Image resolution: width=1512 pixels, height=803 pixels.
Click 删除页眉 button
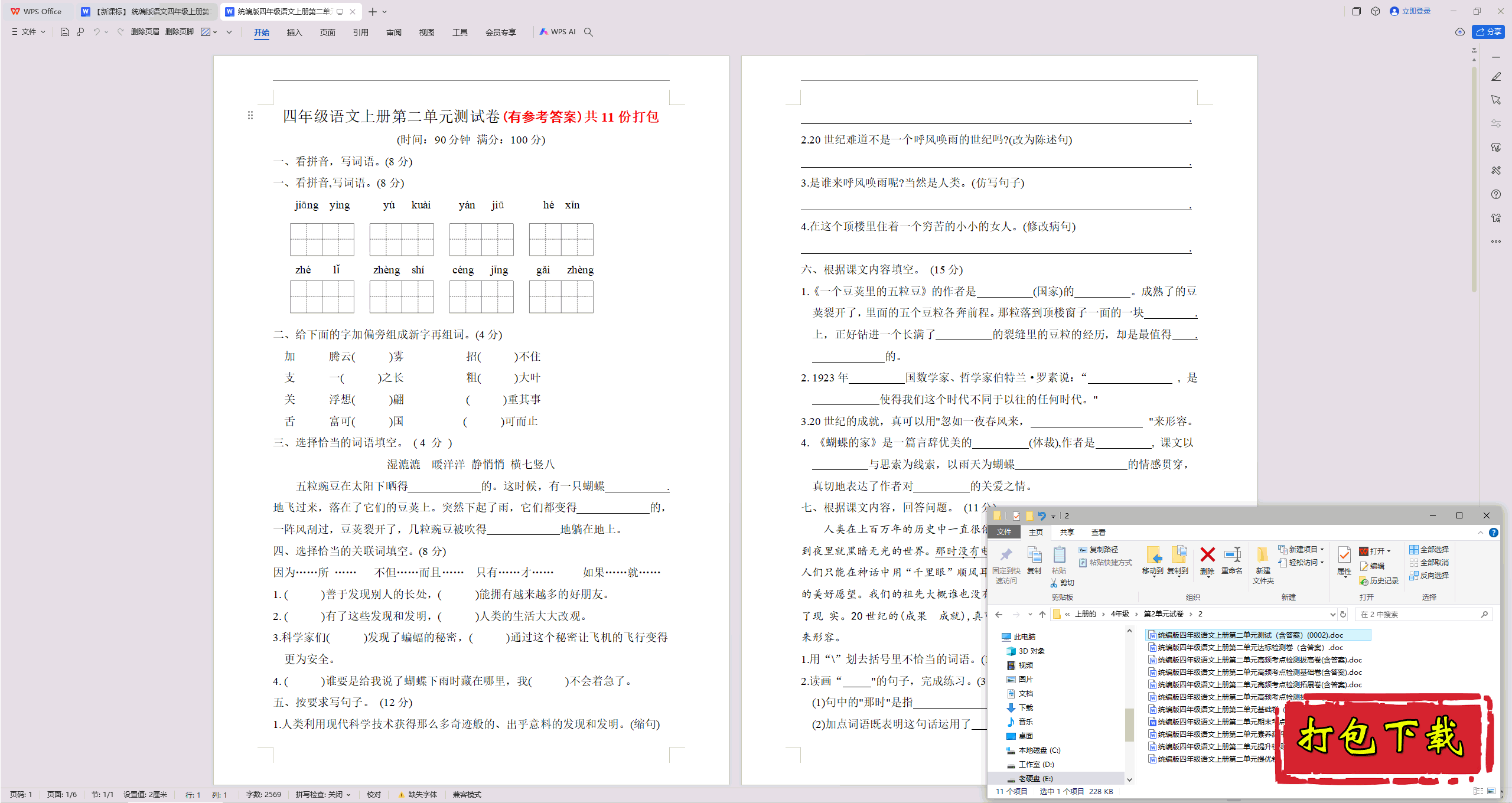(x=145, y=32)
